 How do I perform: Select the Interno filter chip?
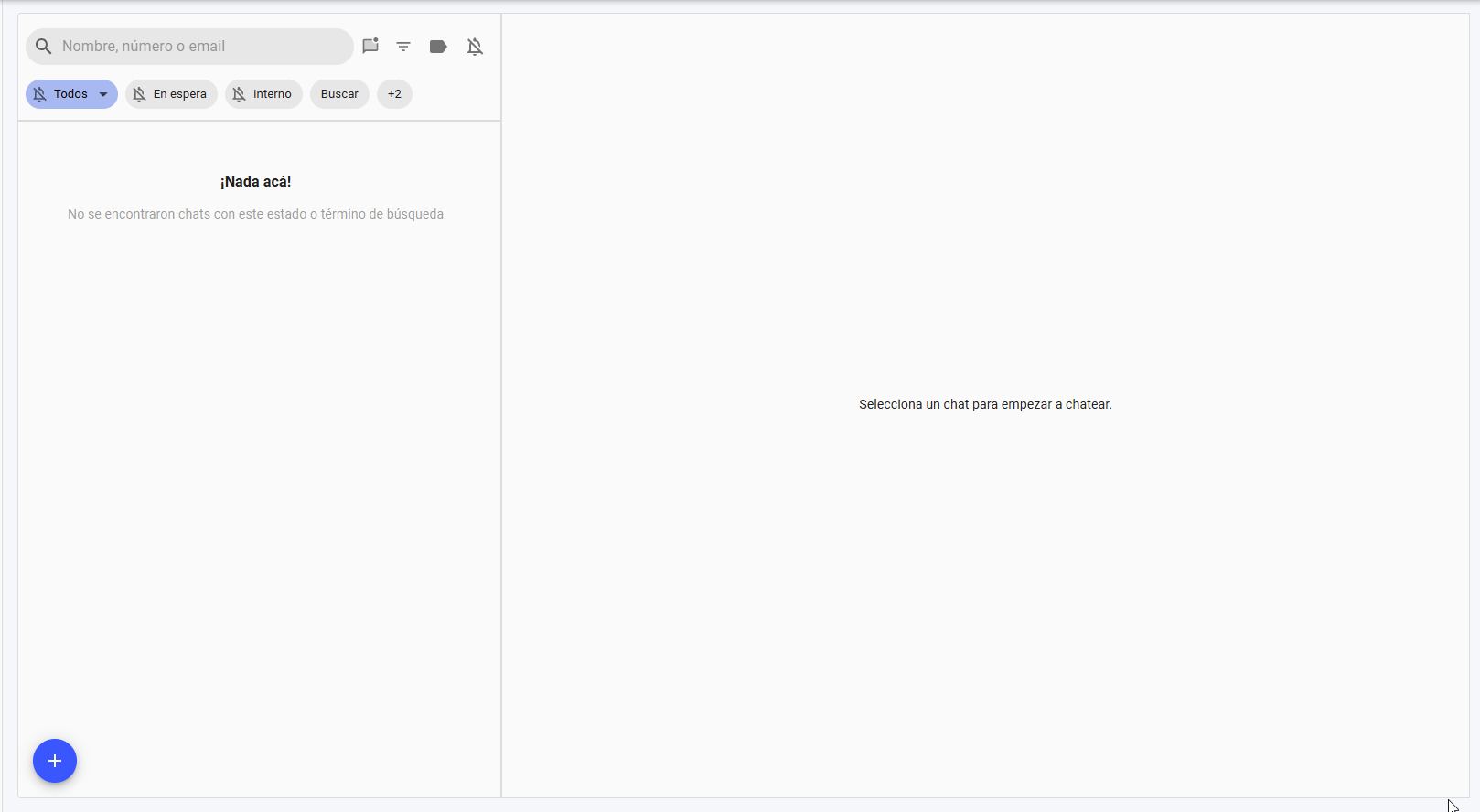[263, 94]
